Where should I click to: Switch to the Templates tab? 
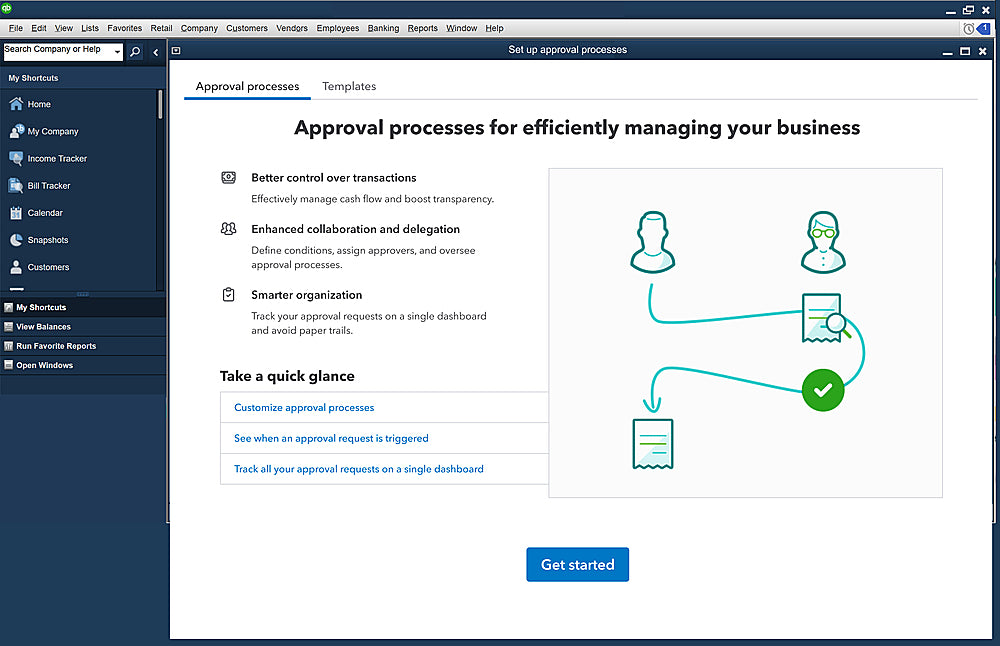pos(349,87)
